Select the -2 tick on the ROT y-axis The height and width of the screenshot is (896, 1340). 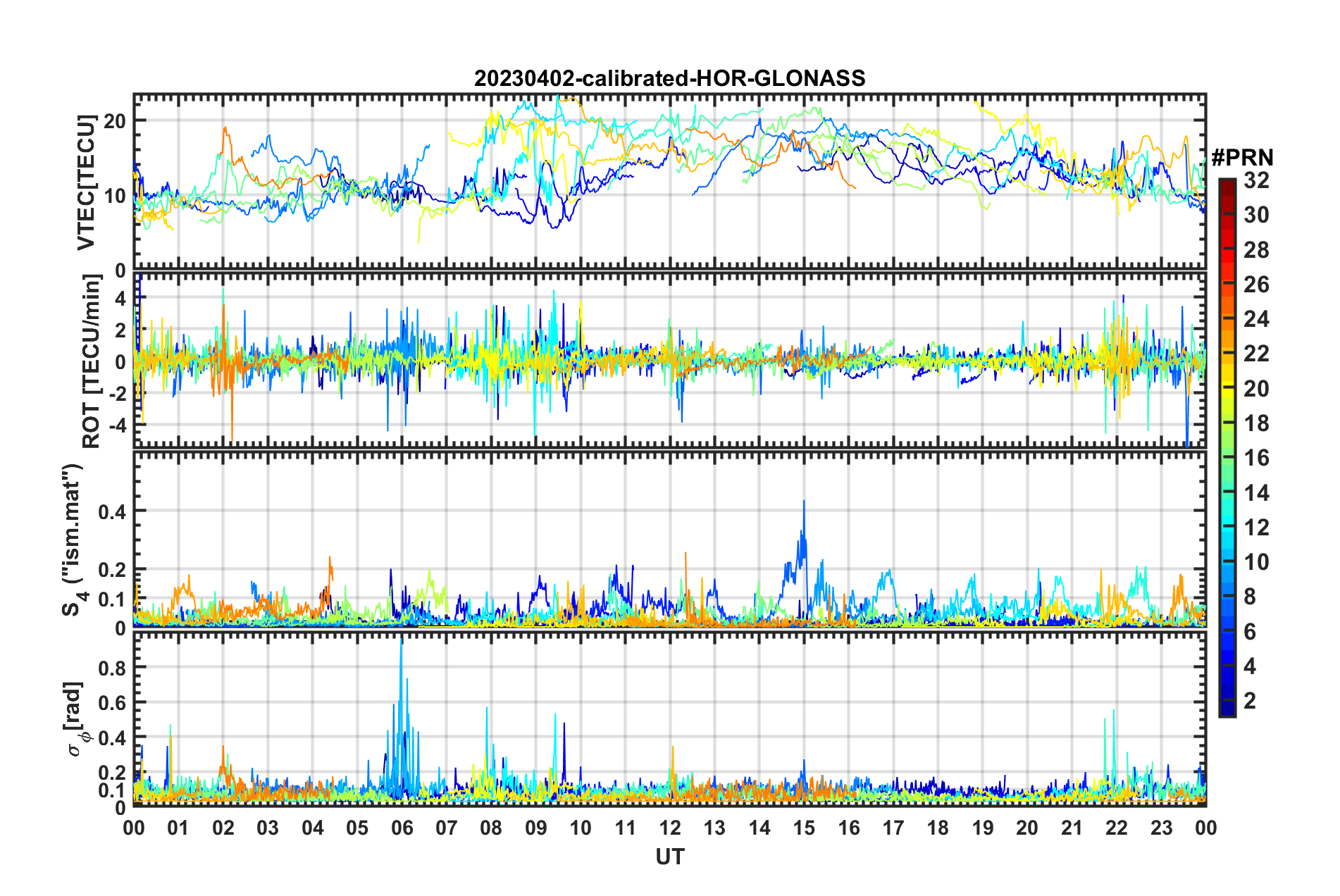coord(119,394)
